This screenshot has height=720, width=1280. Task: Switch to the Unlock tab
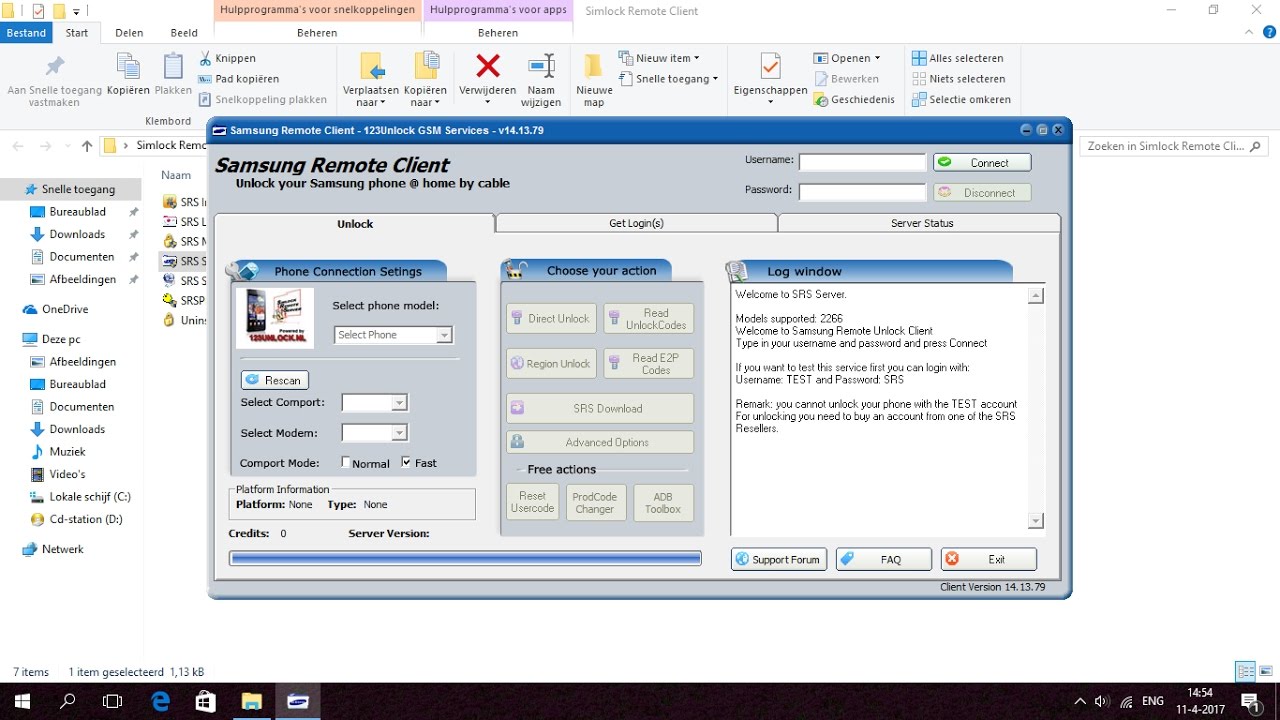point(355,224)
